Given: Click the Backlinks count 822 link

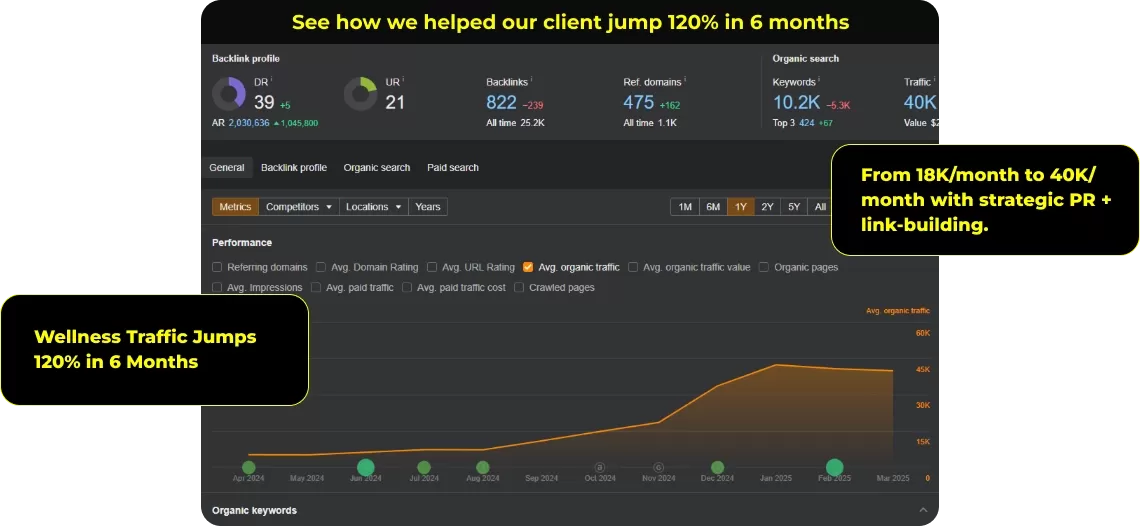Looking at the screenshot, I should pyautogui.click(x=501, y=102).
